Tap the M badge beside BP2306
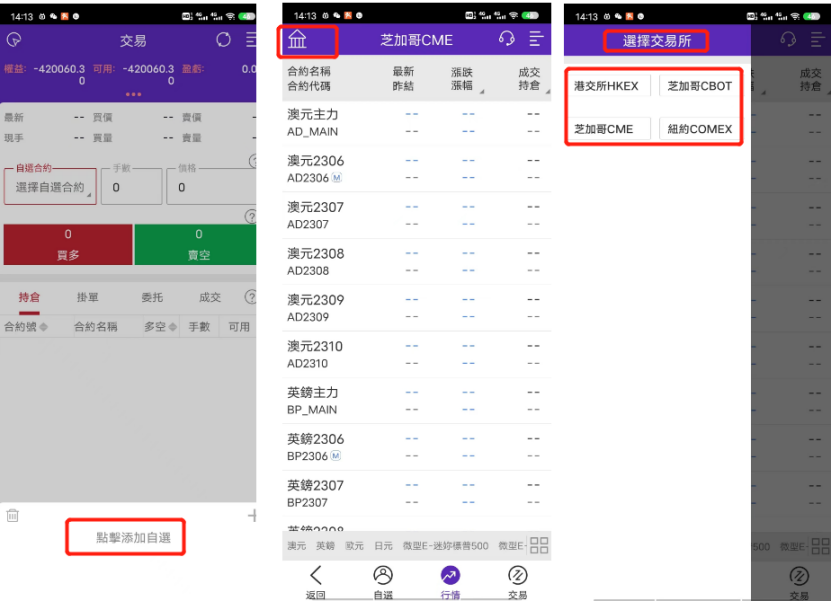The height and width of the screenshot is (601, 831). (x=335, y=456)
